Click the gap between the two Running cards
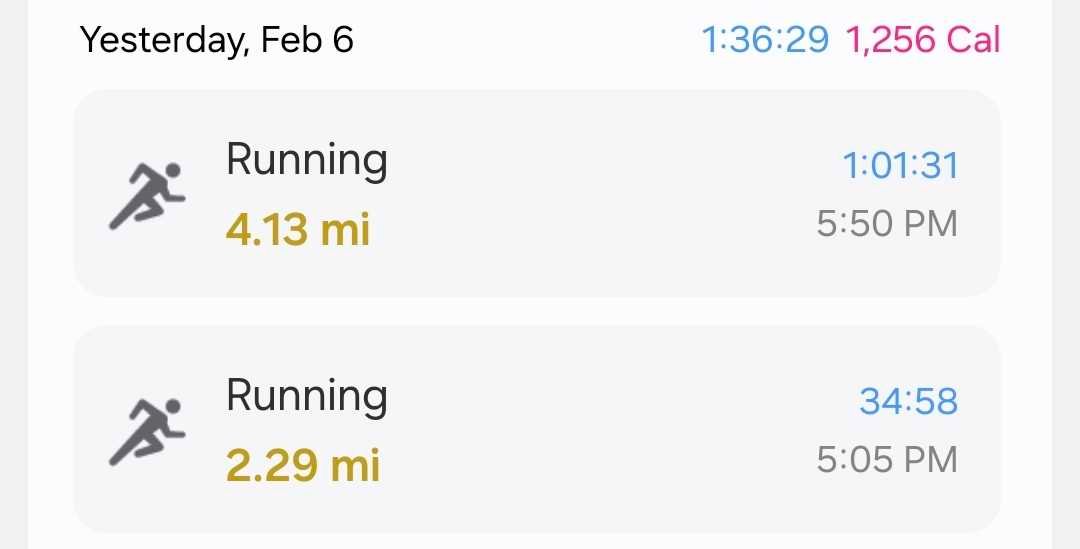Viewport: 1080px width, 549px height. [x=537, y=311]
